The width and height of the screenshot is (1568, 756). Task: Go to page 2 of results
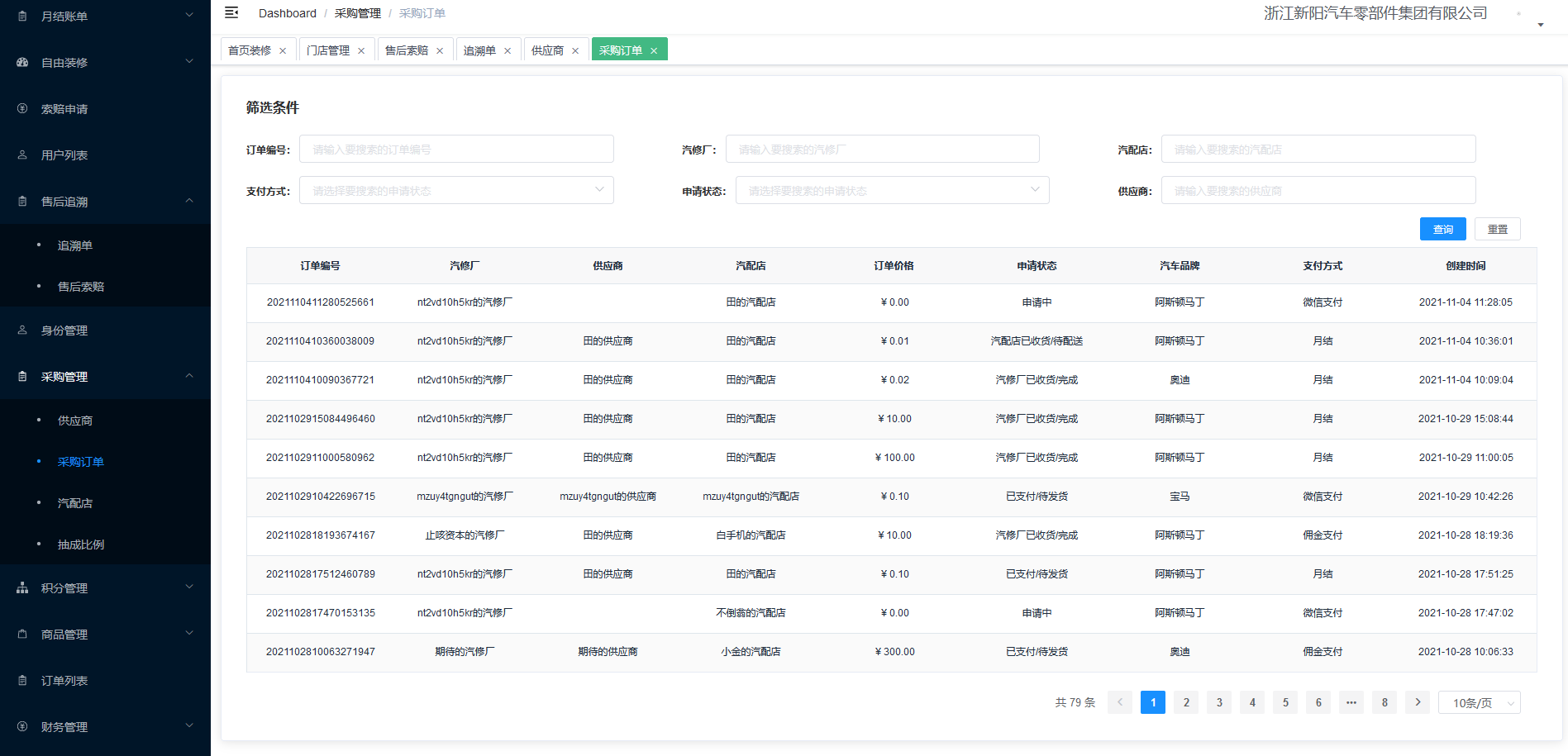(x=1186, y=702)
